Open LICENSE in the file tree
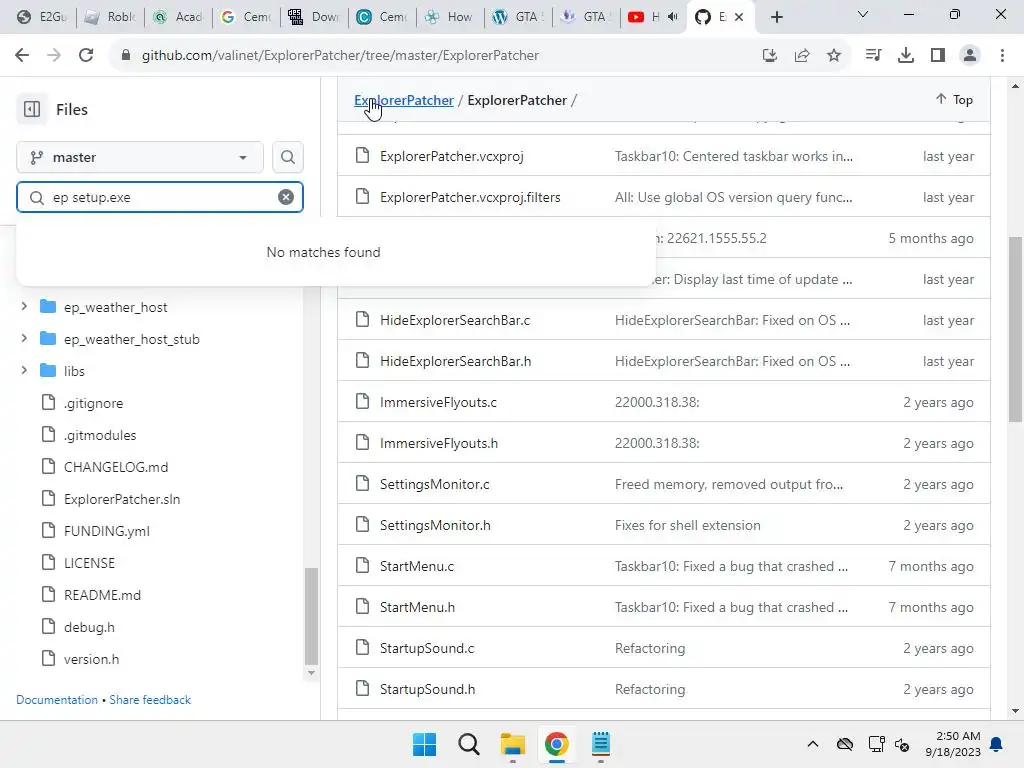 [x=89, y=563]
